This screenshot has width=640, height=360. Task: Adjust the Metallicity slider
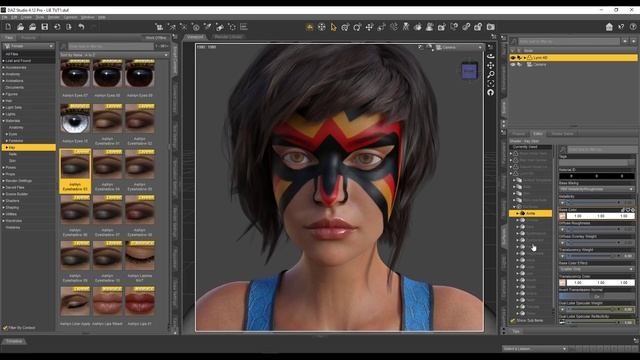[596, 202]
